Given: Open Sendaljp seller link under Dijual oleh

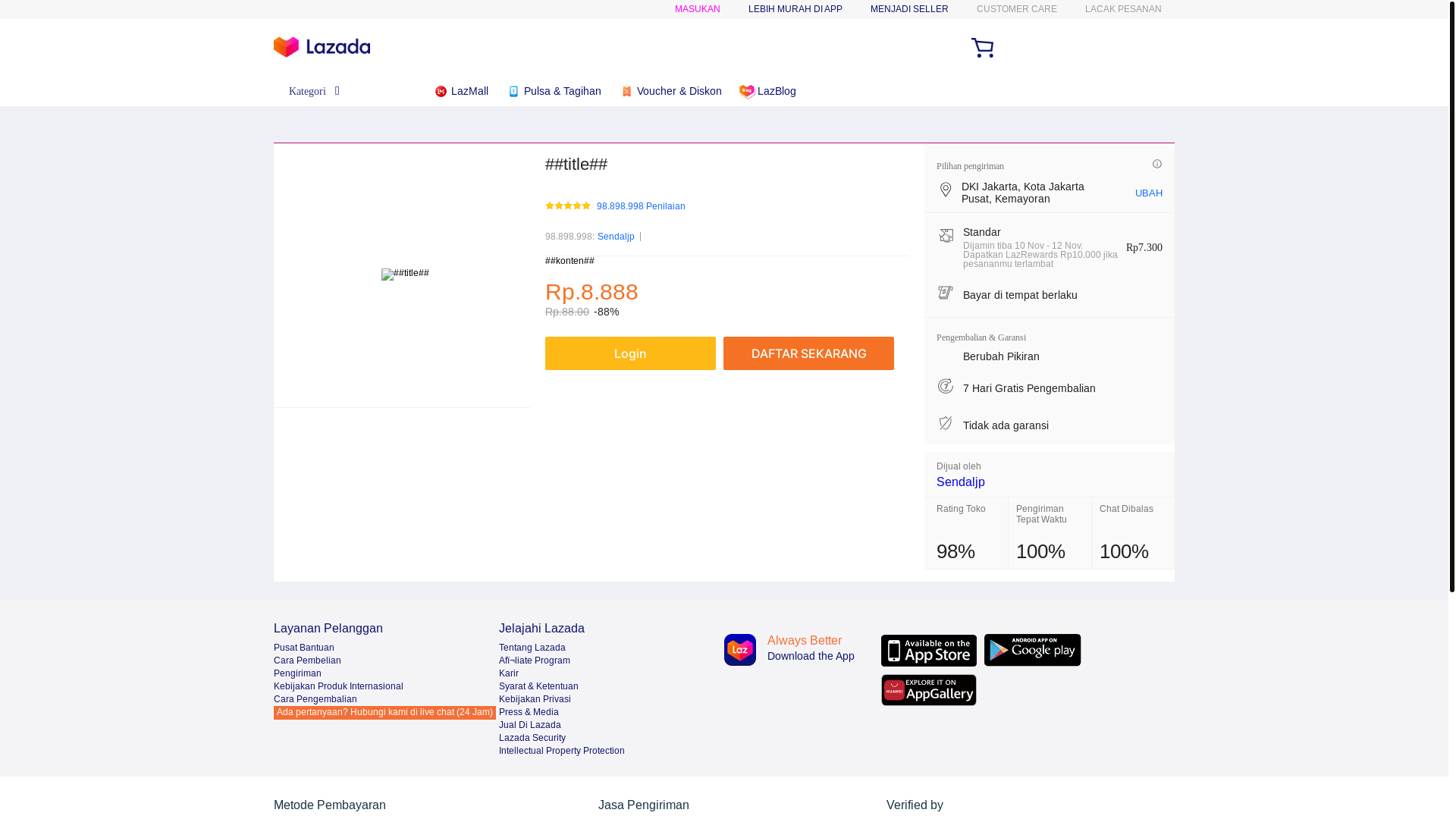Looking at the screenshot, I should (960, 482).
